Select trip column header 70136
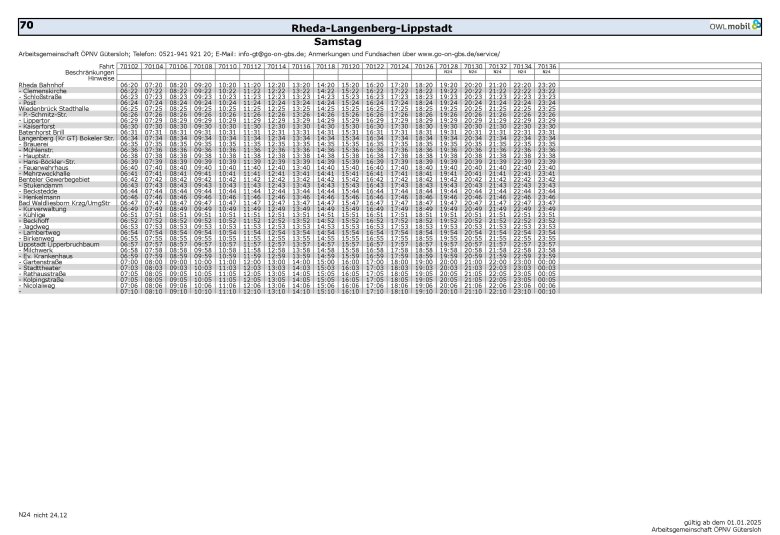 click(545, 65)
